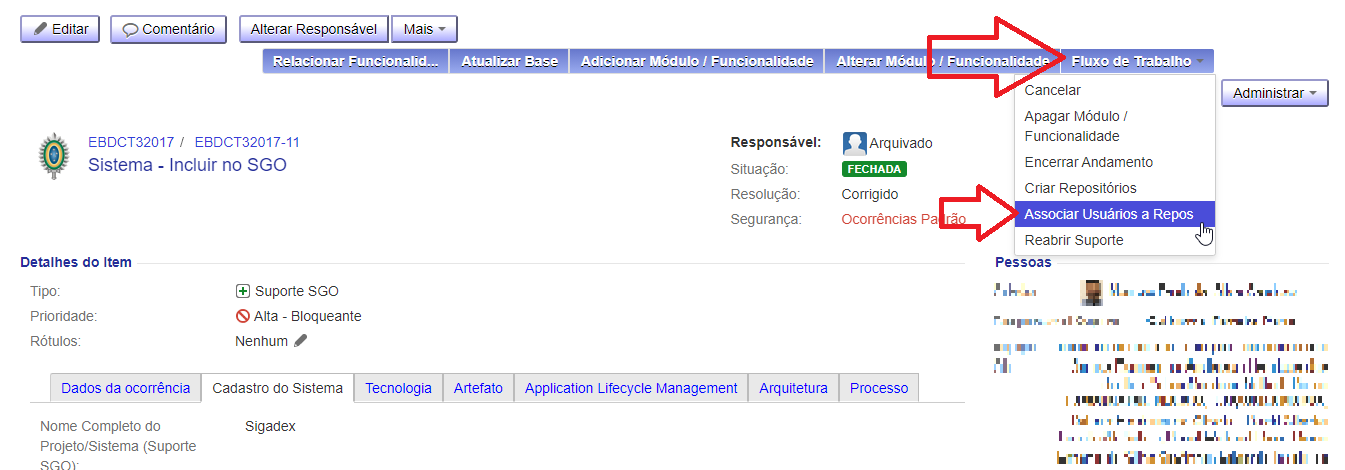The image size is (1345, 470).
Task: Click the project emblem avatar icon
Action: 54,157
